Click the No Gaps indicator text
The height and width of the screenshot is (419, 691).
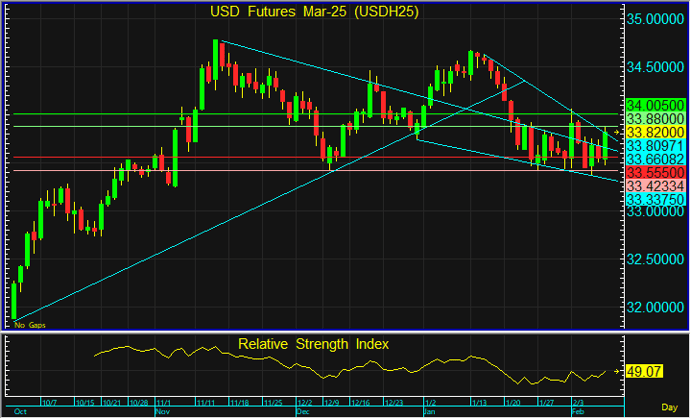[x=30, y=325]
